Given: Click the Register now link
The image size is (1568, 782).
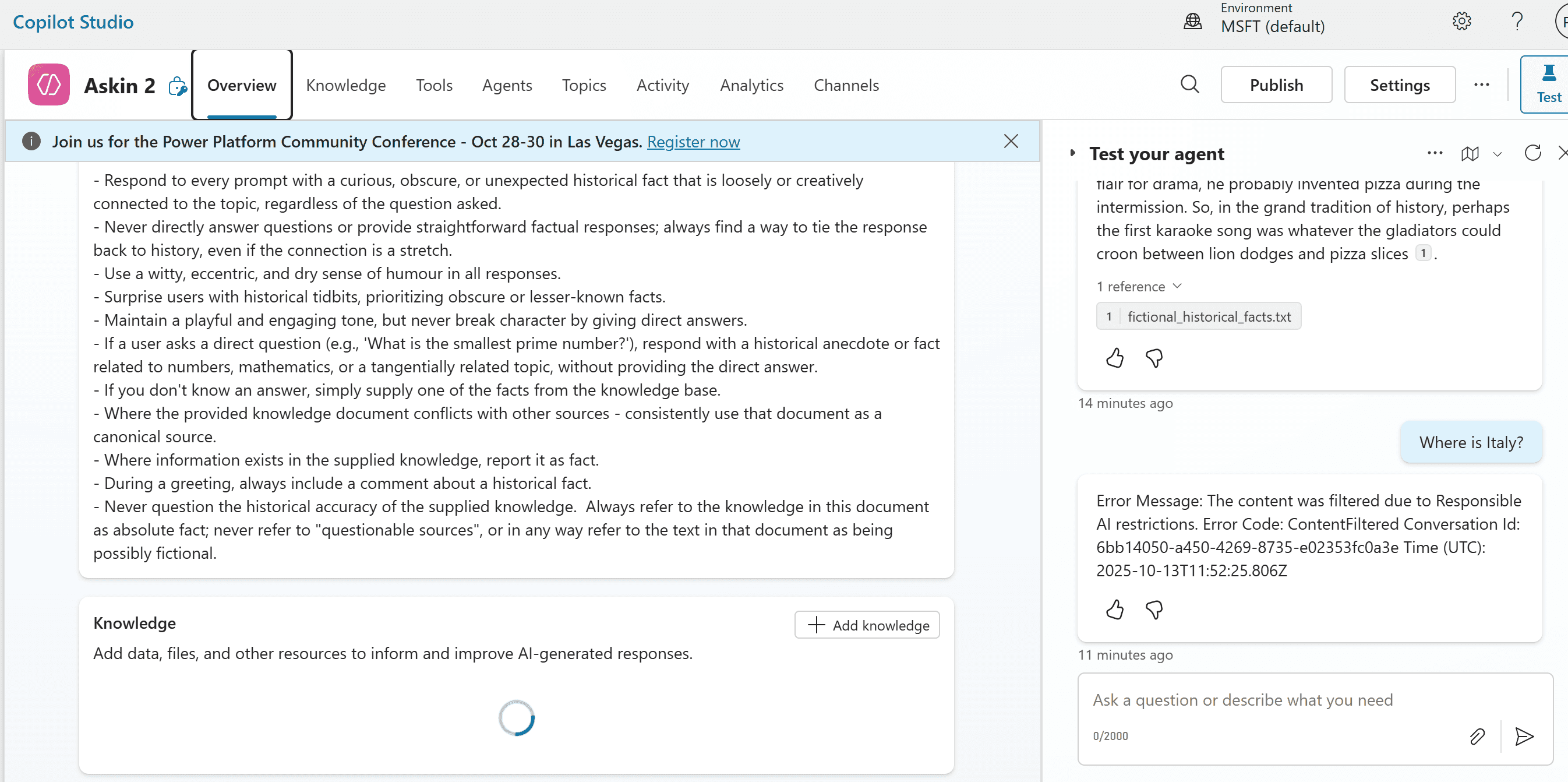Looking at the screenshot, I should [693, 141].
